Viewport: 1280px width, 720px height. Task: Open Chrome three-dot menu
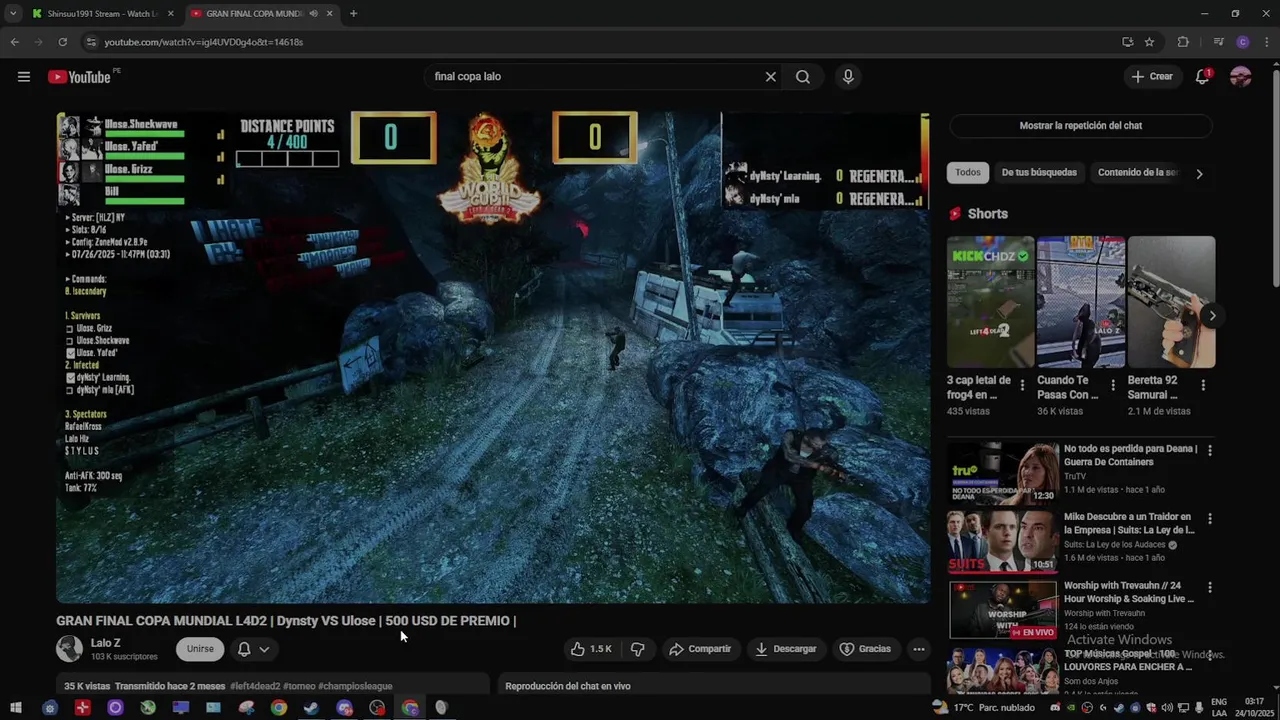[x=1266, y=42]
